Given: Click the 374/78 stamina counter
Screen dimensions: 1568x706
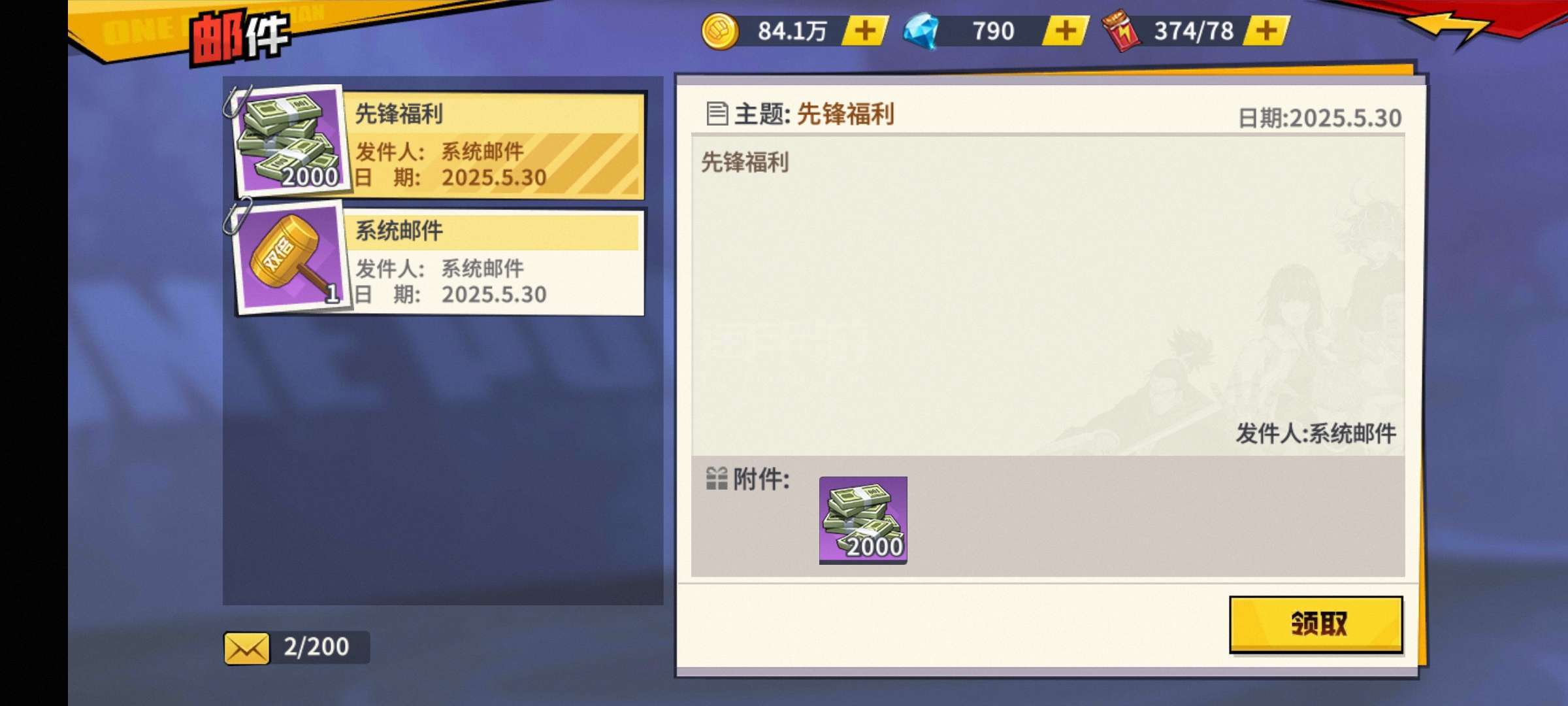Looking at the screenshot, I should coord(1194,31).
